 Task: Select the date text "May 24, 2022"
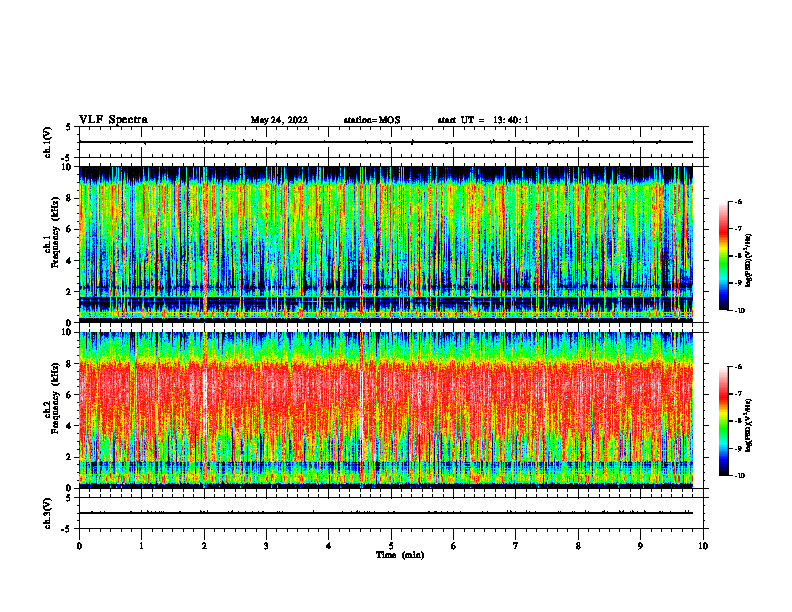point(279,120)
